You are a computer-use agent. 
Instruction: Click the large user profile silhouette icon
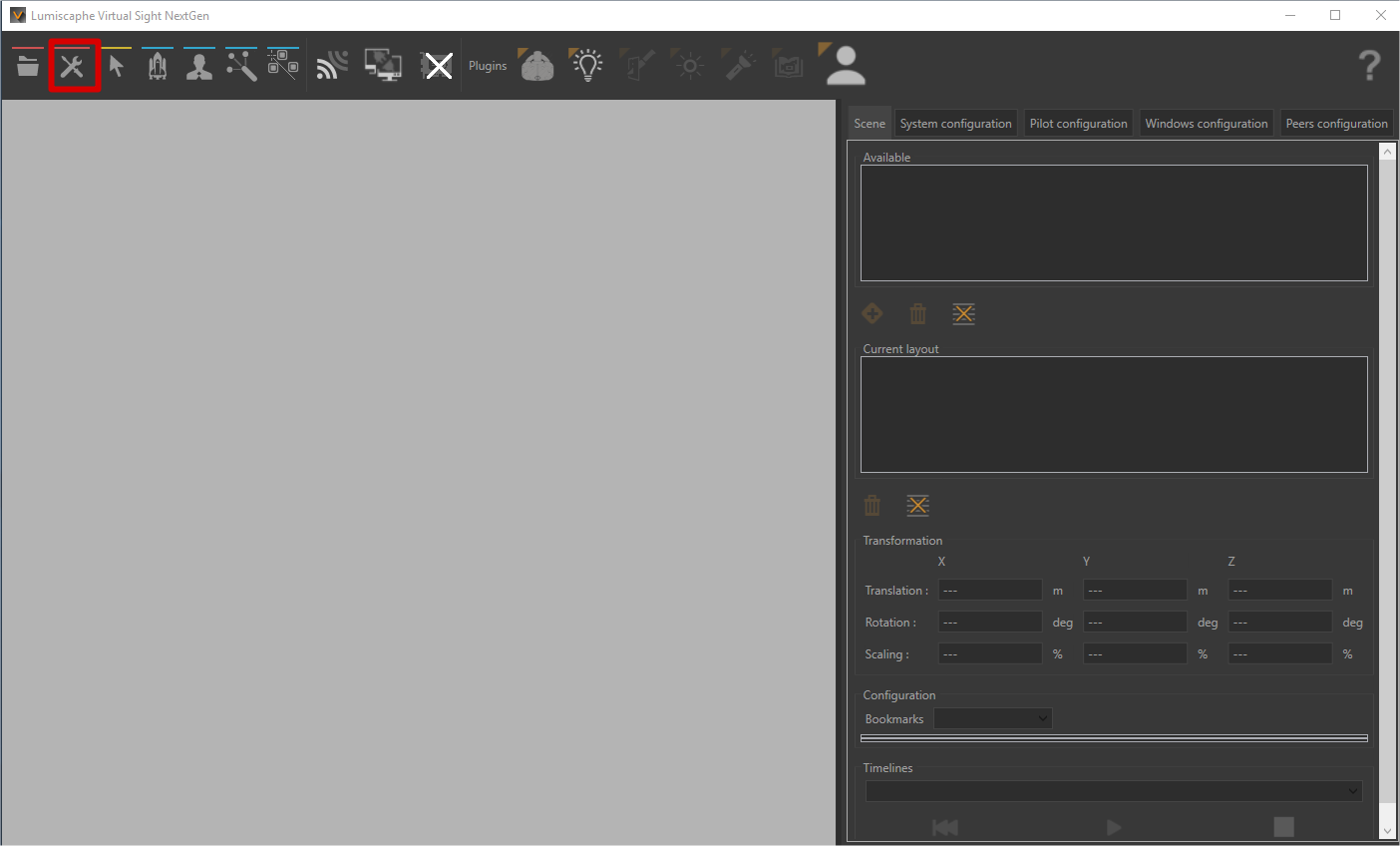click(x=846, y=66)
